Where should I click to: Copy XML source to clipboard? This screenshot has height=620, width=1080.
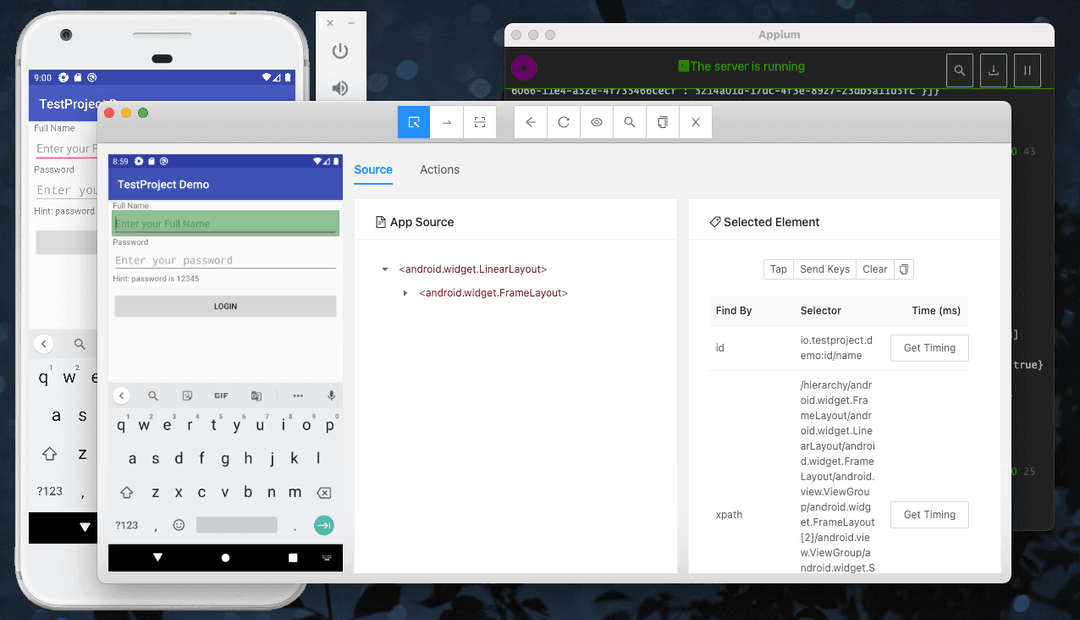(x=662, y=122)
